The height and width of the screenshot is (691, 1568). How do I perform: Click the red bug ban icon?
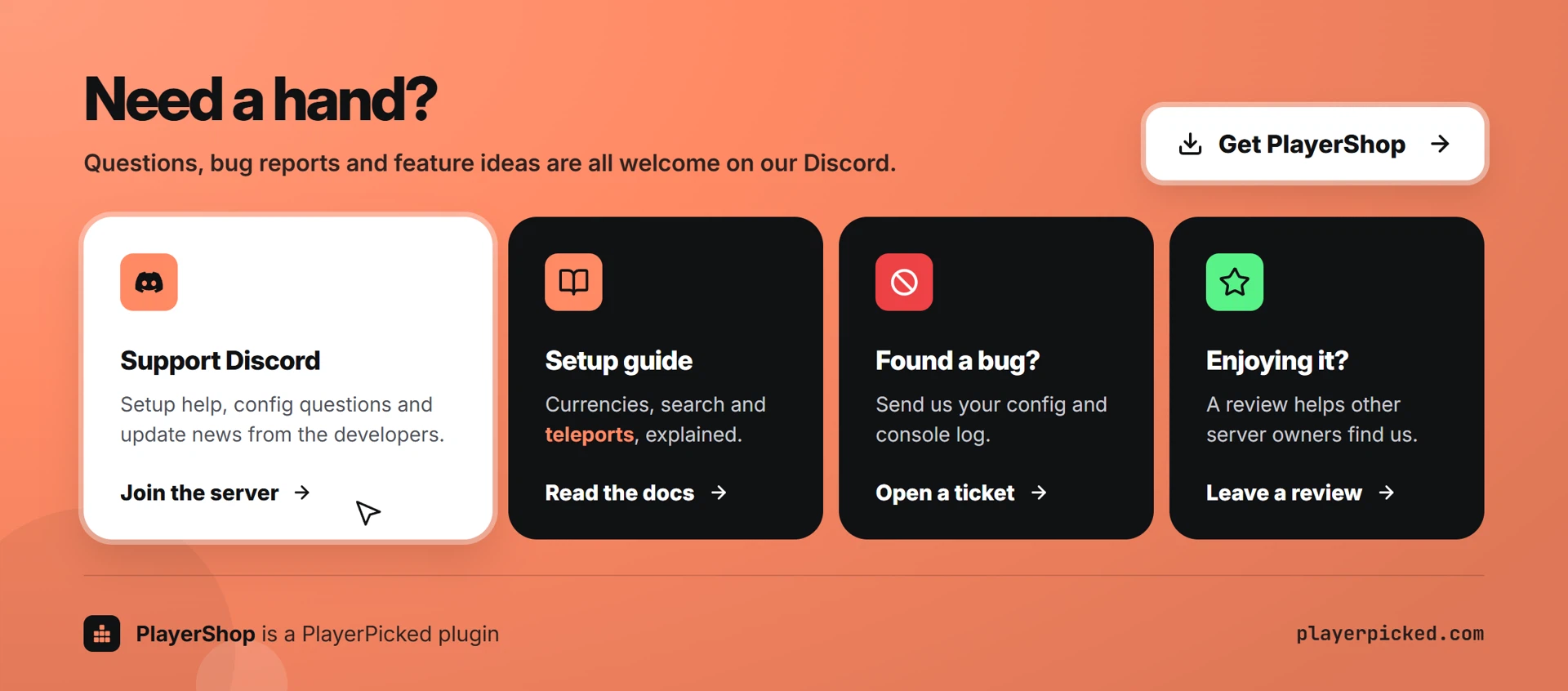[904, 283]
